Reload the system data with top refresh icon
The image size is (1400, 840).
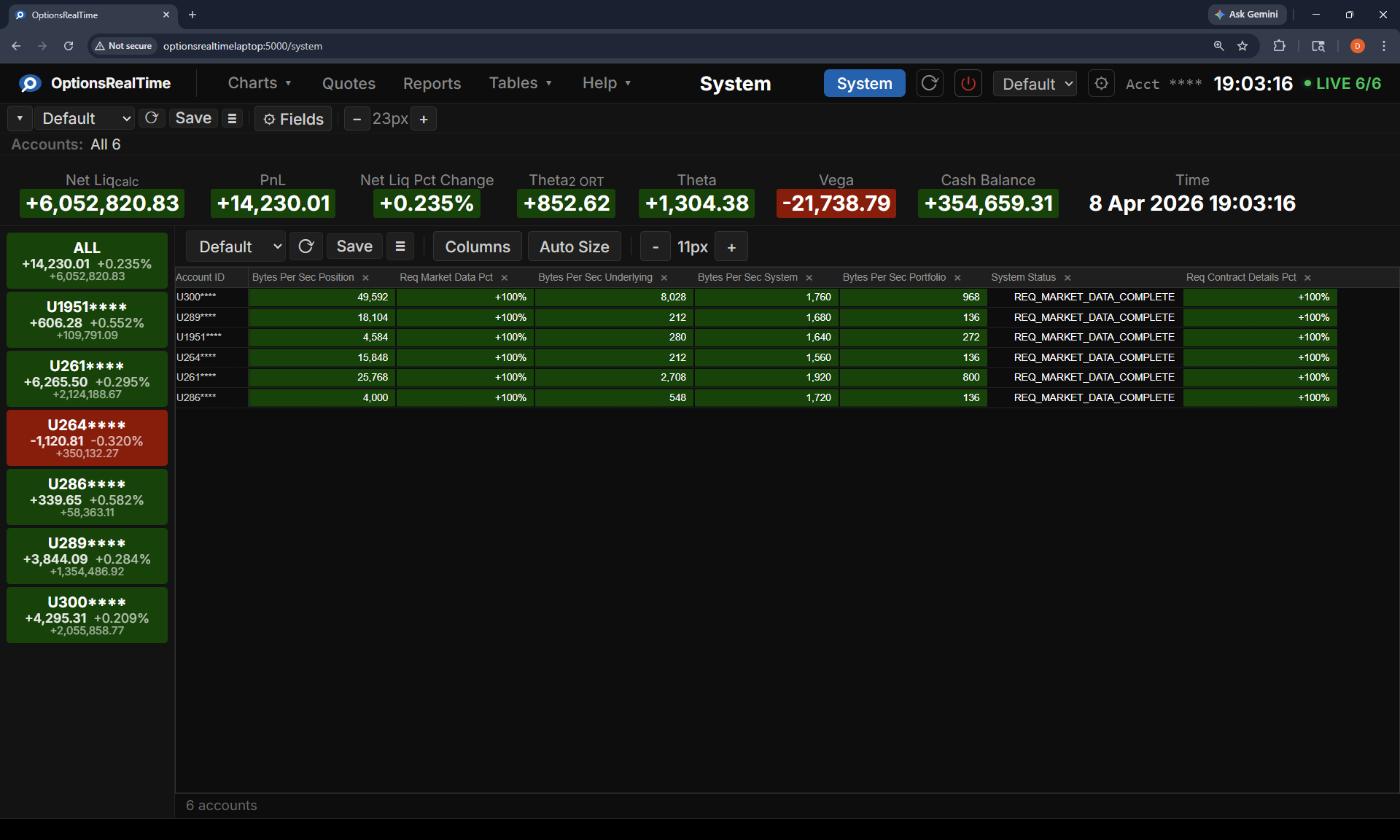tap(930, 83)
